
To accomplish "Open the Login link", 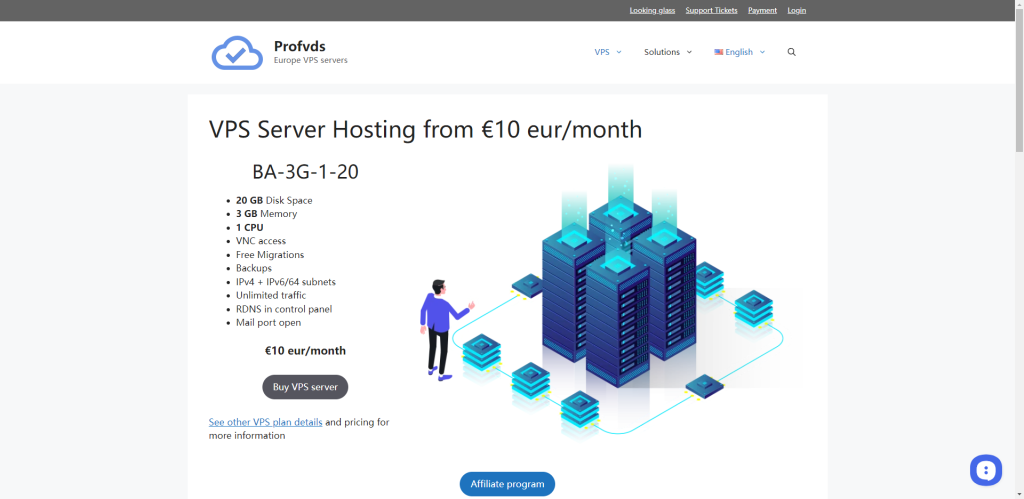I will pos(797,10).
